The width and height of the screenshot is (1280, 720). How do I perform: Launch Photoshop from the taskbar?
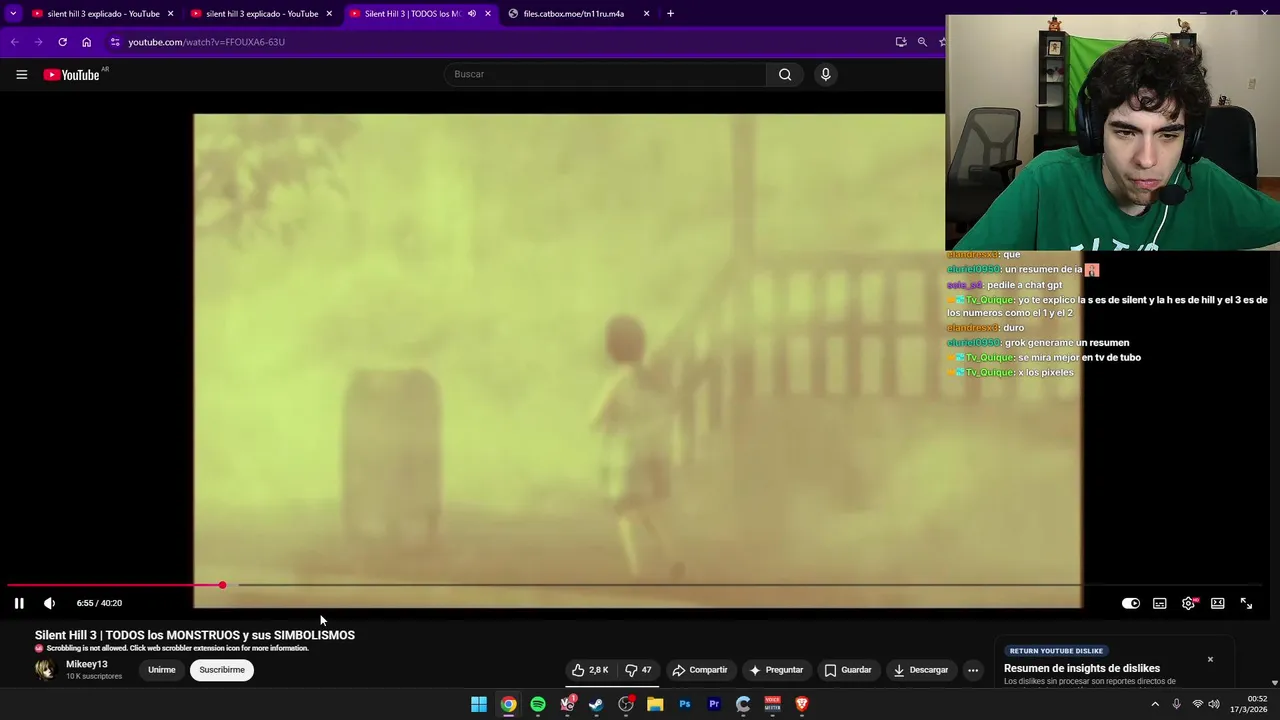pos(685,704)
